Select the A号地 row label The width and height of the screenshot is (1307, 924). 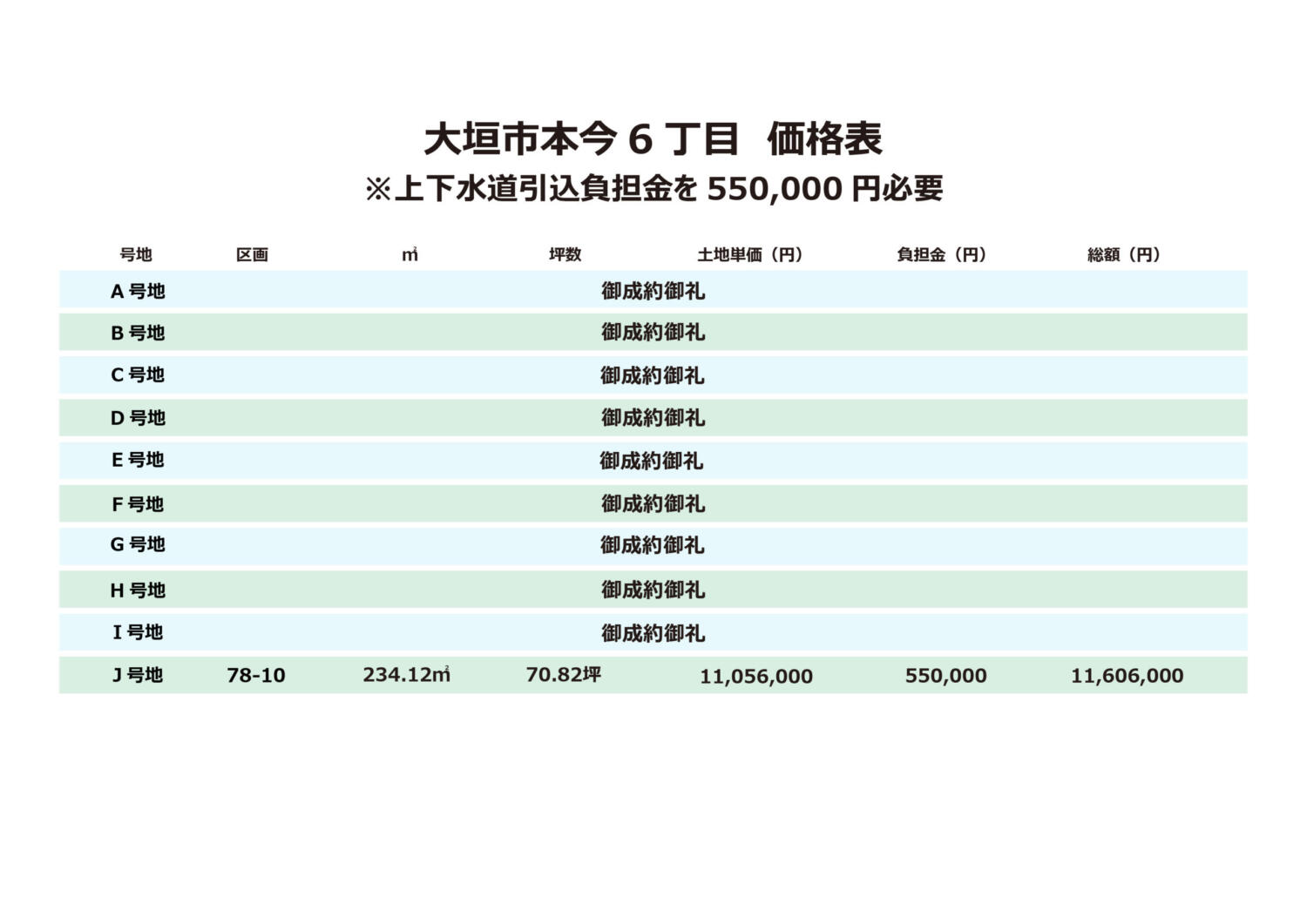click(138, 292)
